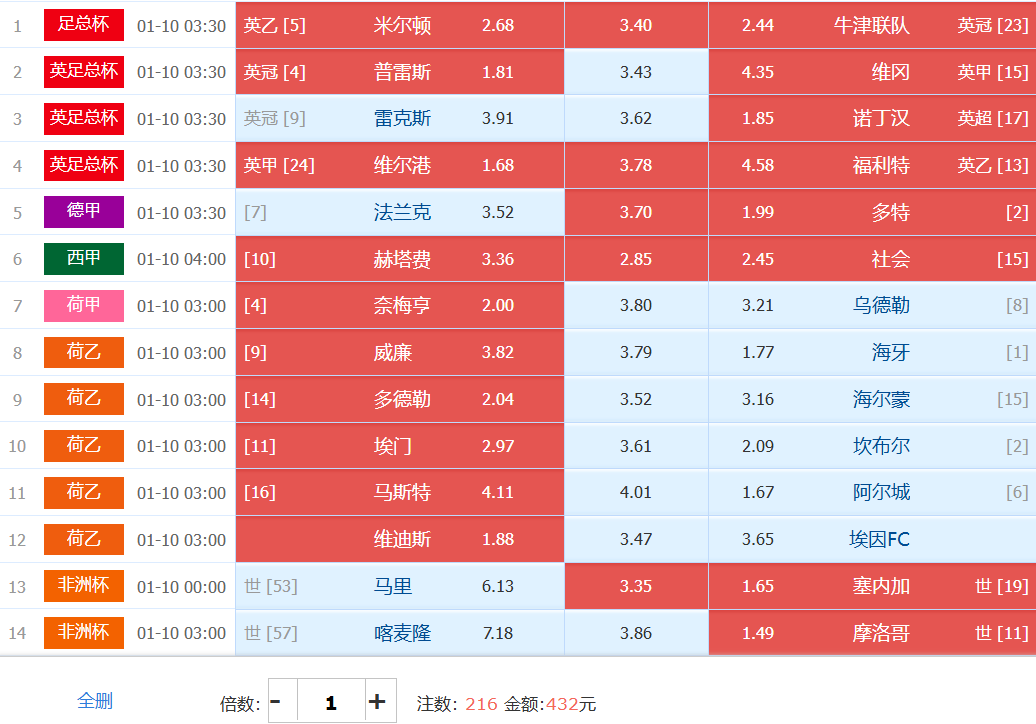This screenshot has height=724, width=1036.
Task: Click the pink 荷甲 league tag
Action: (84, 306)
